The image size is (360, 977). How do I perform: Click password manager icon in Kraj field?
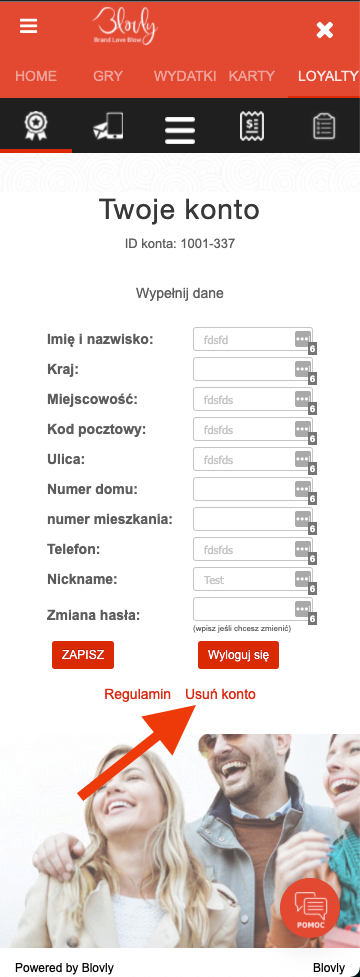click(x=302, y=368)
